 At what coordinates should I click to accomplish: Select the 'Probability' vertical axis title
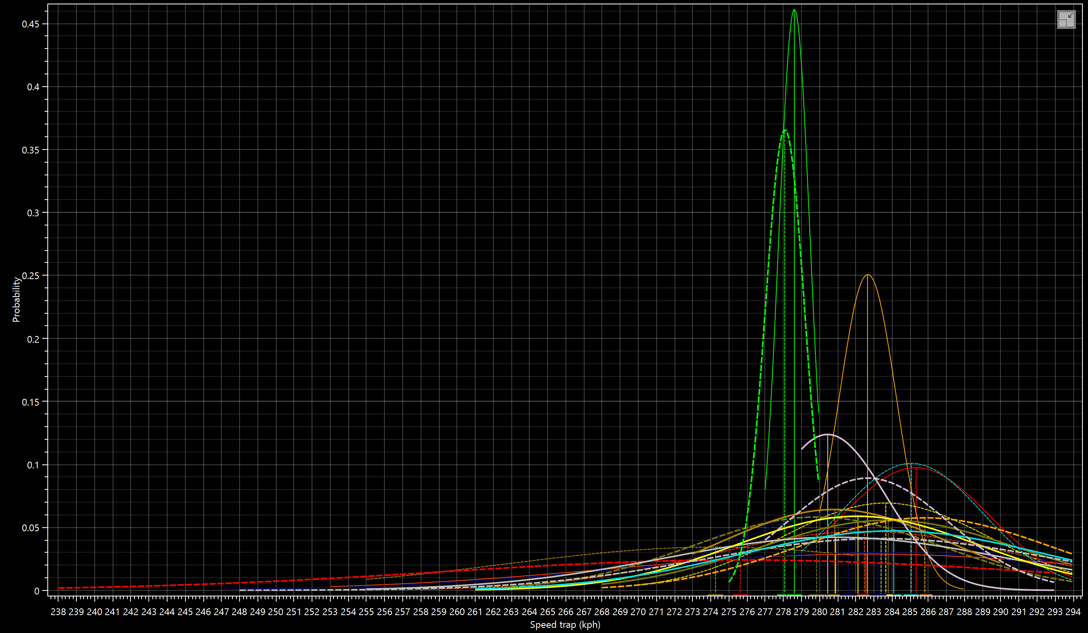point(16,299)
